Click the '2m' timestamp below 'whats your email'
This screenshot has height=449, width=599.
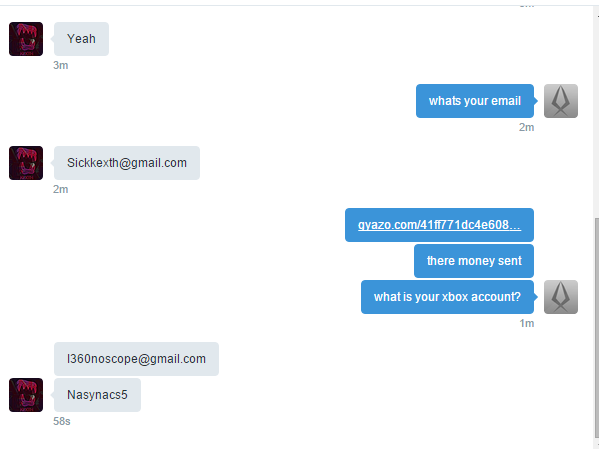tap(526, 127)
